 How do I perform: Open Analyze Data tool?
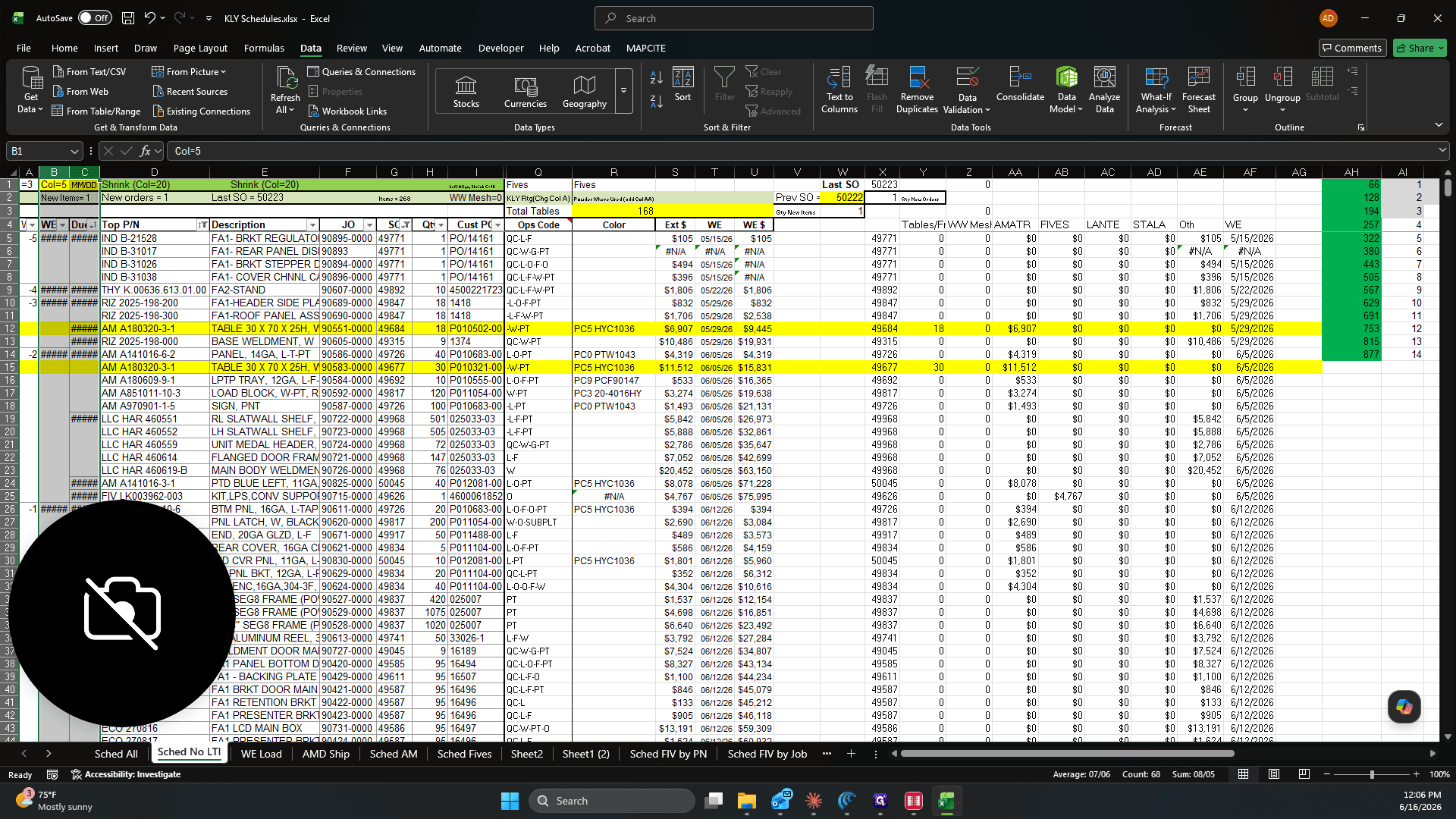pyautogui.click(x=1104, y=89)
